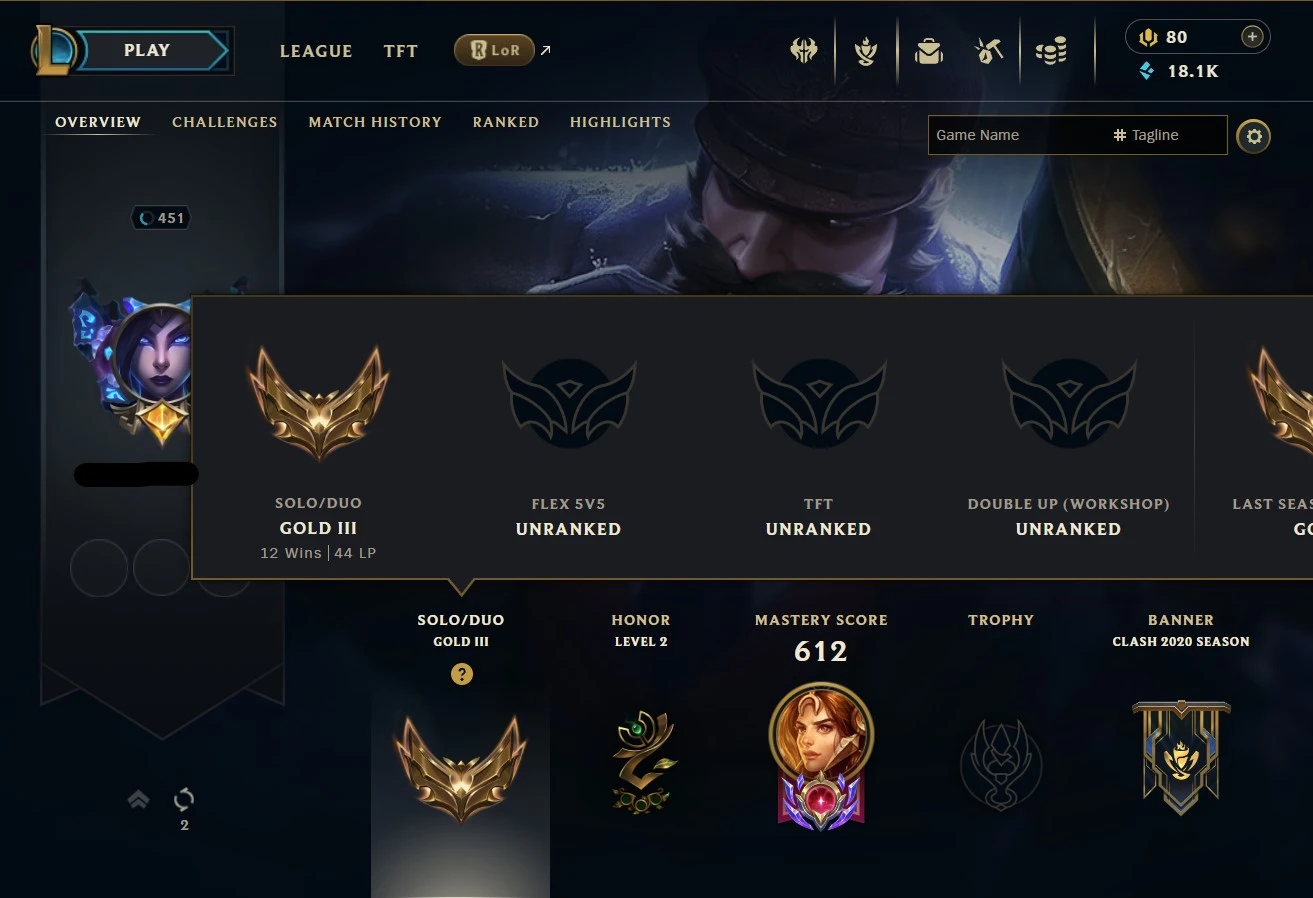Add RP with the plus button
Screen dimensions: 1313x898
1251,37
